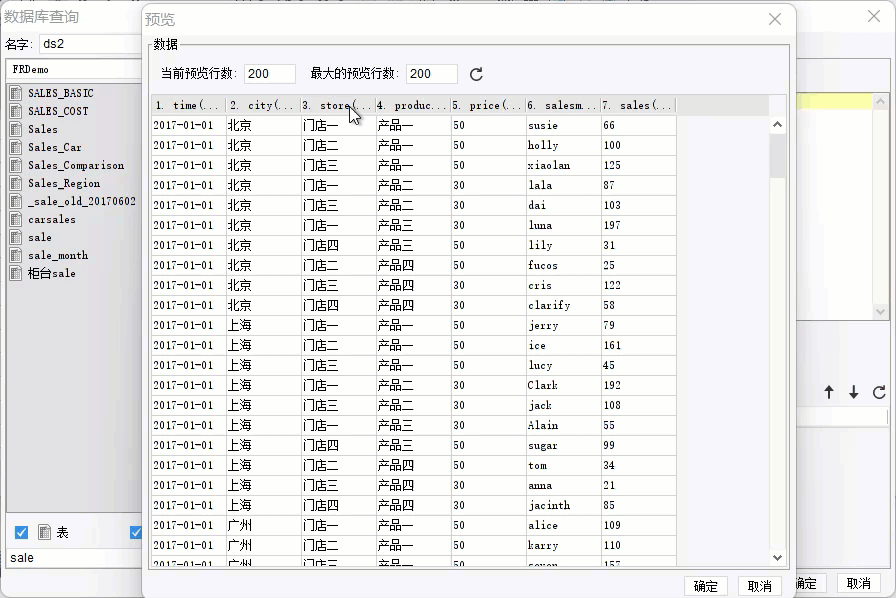Select the cell with salesman xiaolan
The height and width of the screenshot is (598, 896).
pos(563,165)
